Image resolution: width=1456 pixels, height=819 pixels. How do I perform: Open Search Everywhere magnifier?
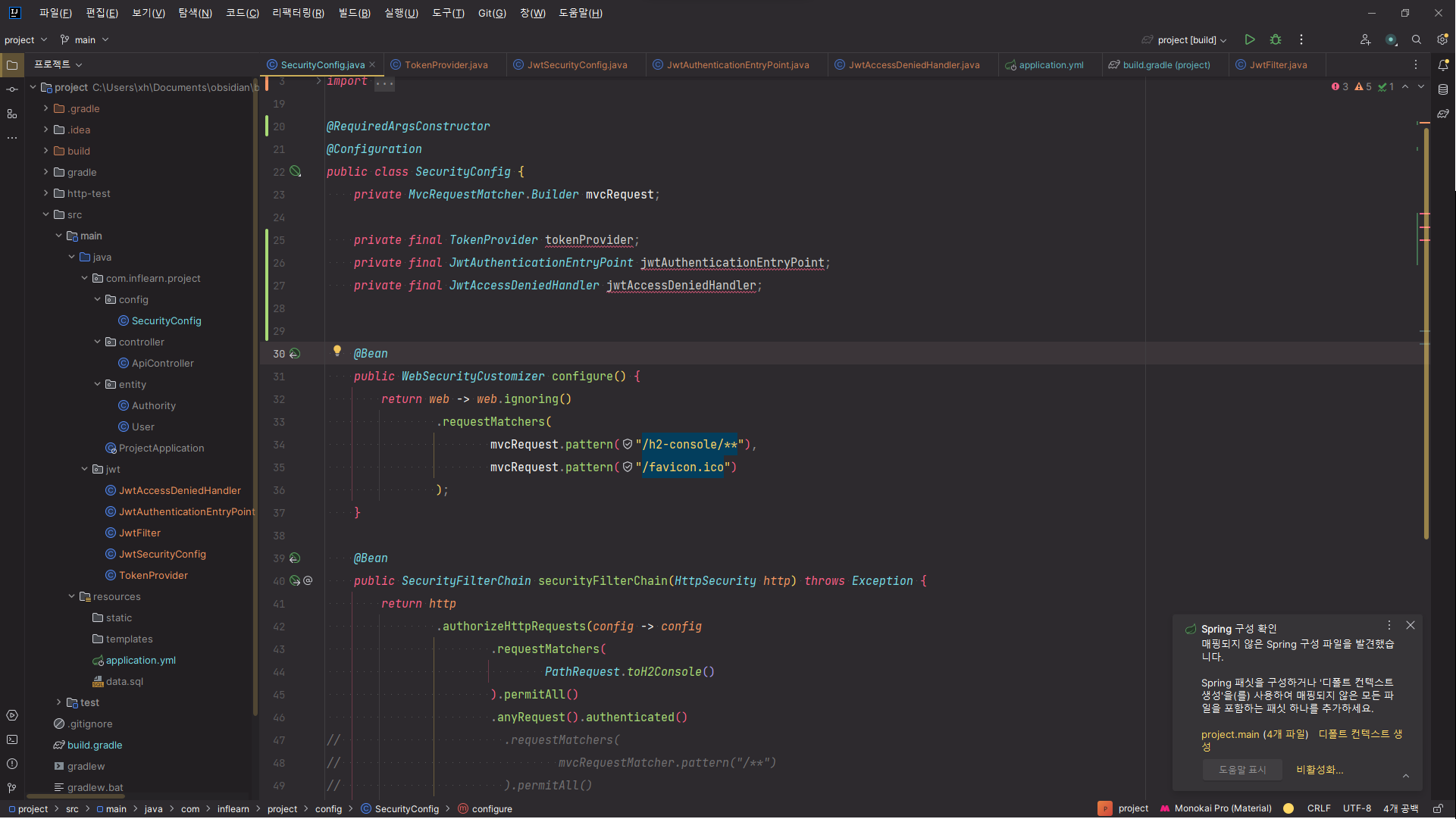pos(1416,39)
